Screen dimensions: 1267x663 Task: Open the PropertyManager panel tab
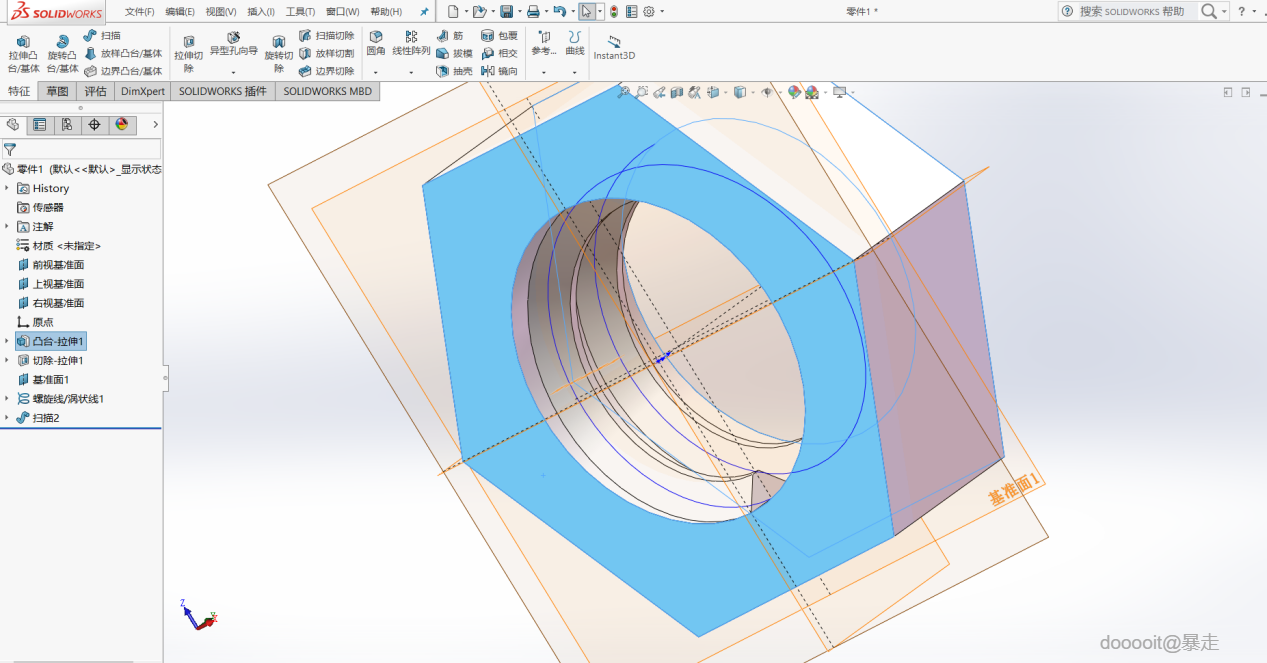pos(39,125)
